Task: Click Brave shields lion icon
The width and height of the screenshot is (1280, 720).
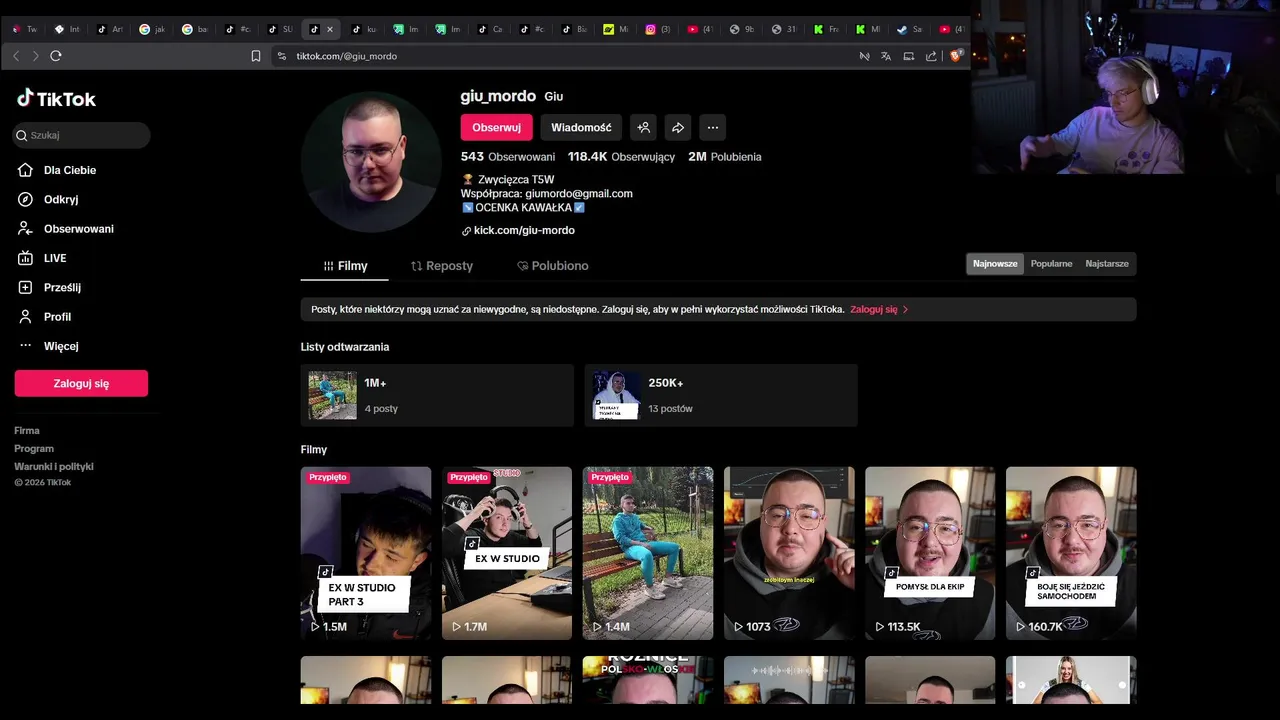Action: 955,56
